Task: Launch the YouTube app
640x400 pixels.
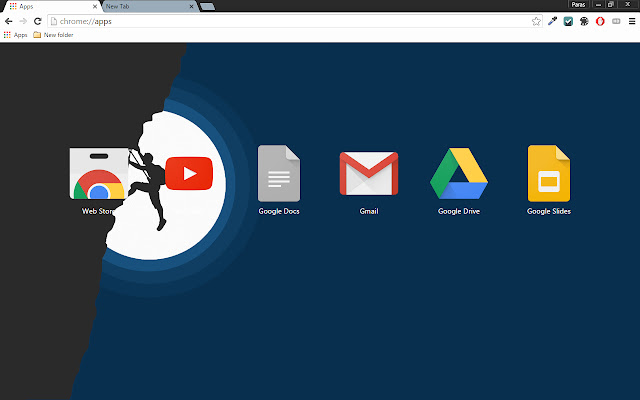Action: [x=189, y=173]
